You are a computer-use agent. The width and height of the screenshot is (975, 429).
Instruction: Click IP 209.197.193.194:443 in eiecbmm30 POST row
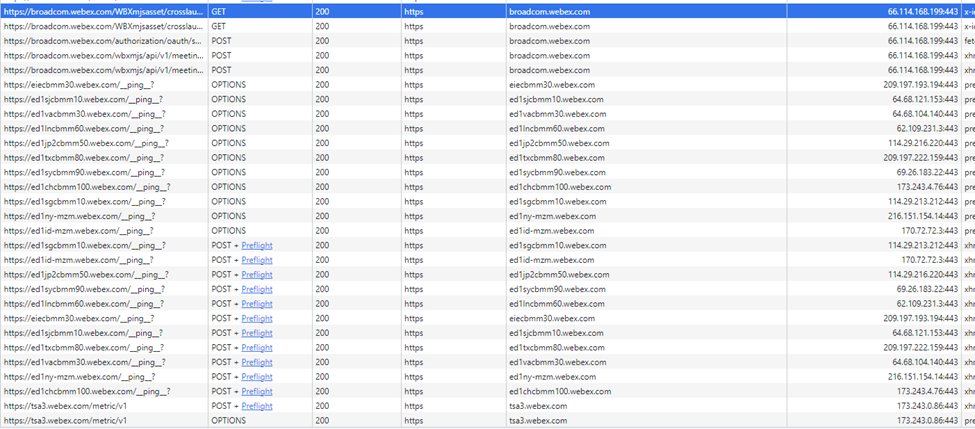click(920, 318)
